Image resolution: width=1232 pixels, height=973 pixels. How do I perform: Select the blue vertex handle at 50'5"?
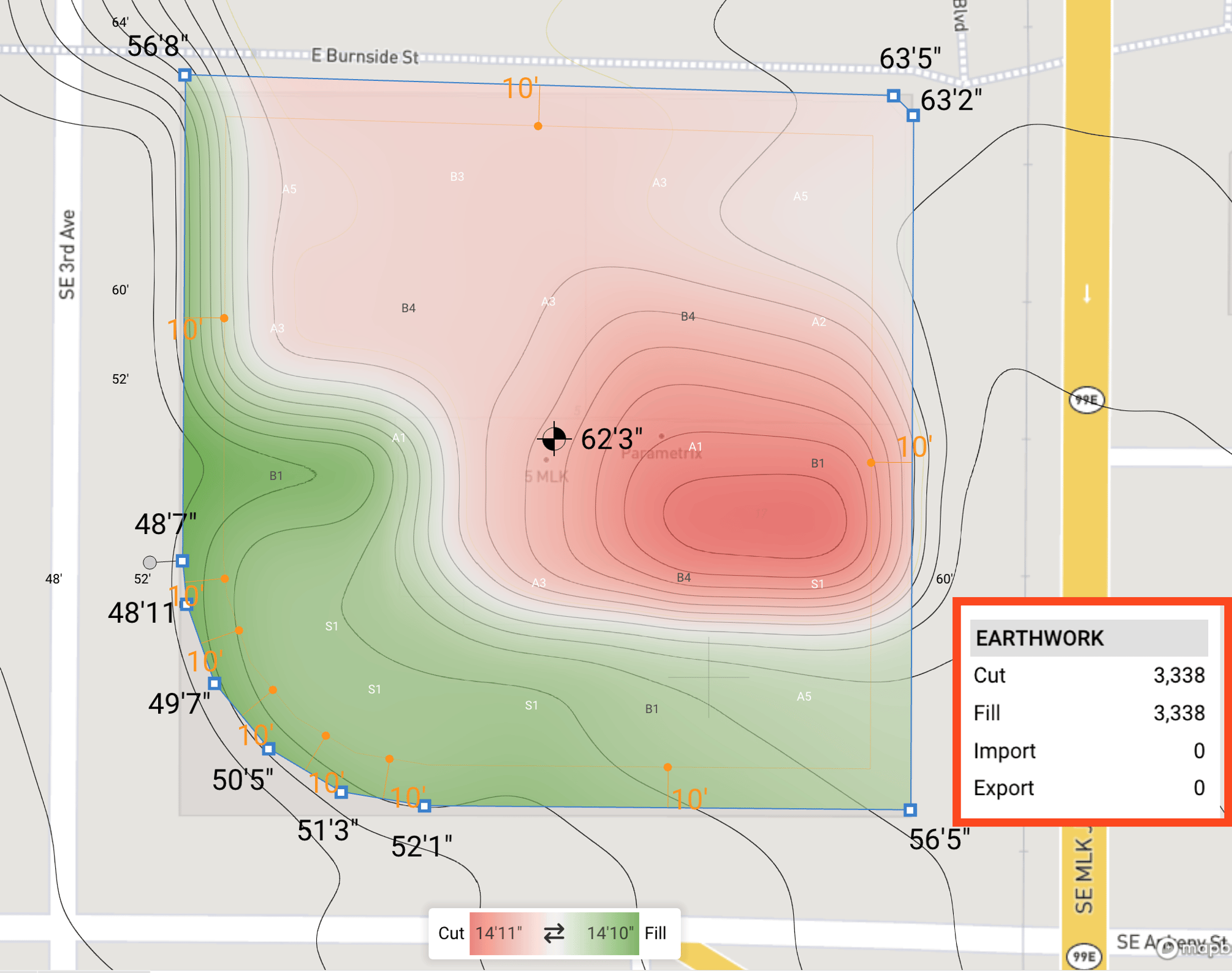(269, 749)
